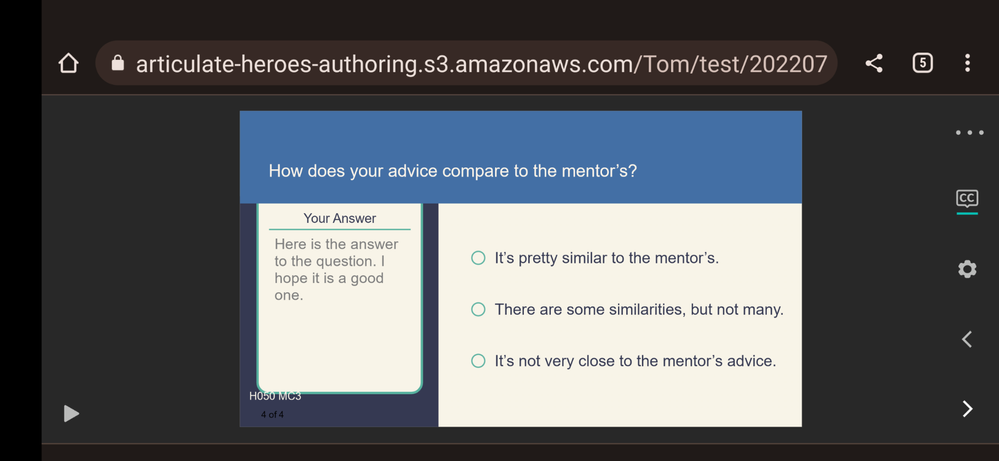The image size is (999, 461).
Task: Share this page using the share icon
Action: tap(874, 64)
